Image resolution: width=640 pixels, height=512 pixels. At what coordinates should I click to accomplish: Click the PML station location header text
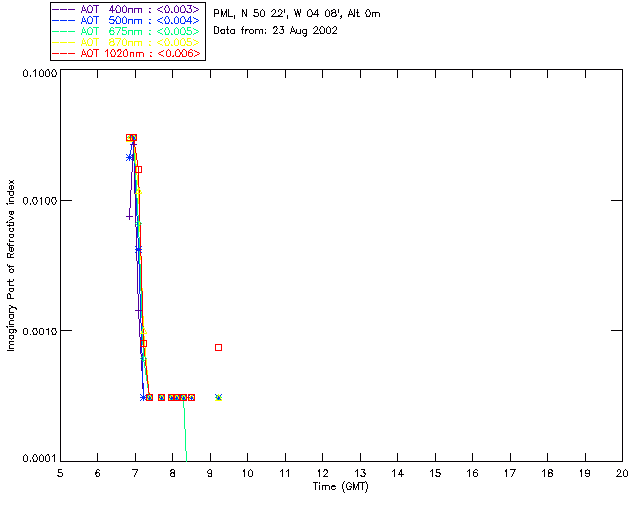click(x=297, y=14)
